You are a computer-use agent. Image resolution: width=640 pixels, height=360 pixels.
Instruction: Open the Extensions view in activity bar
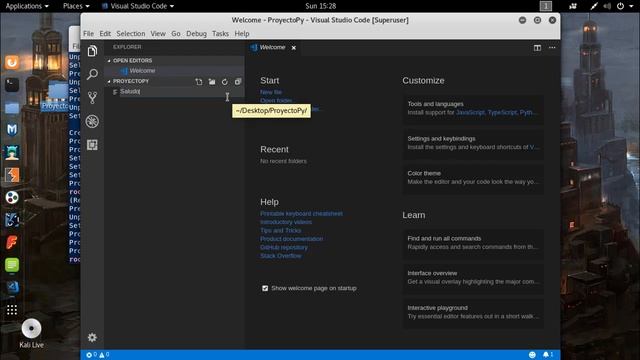[92, 145]
